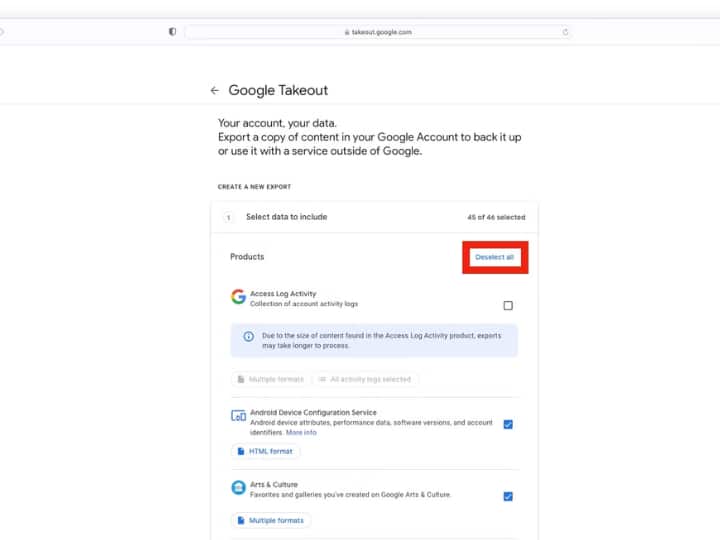This screenshot has height=540, width=720.
Task: Click the Access Log Activity title text
Action: [283, 293]
